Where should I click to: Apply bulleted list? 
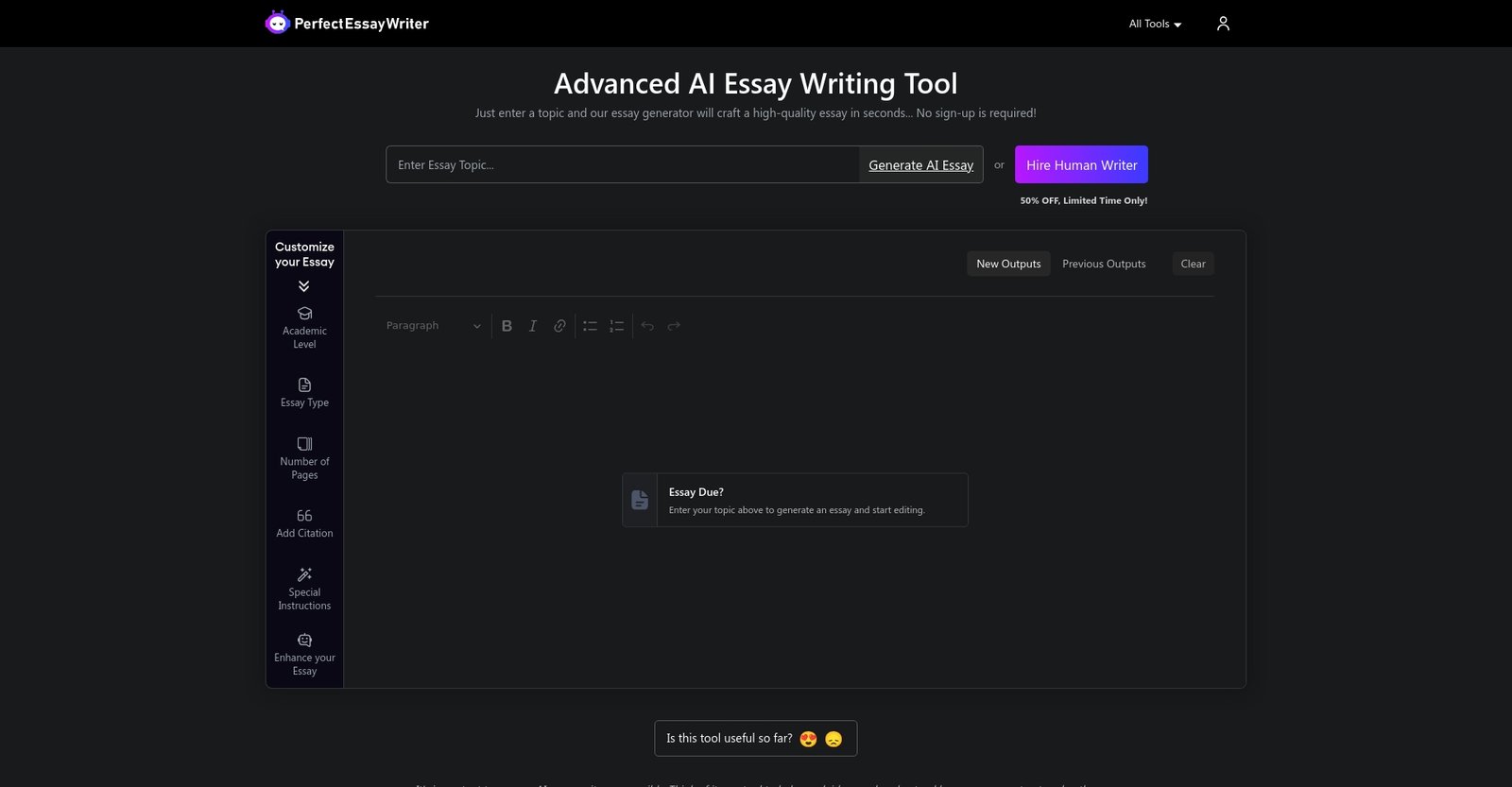[x=590, y=326]
